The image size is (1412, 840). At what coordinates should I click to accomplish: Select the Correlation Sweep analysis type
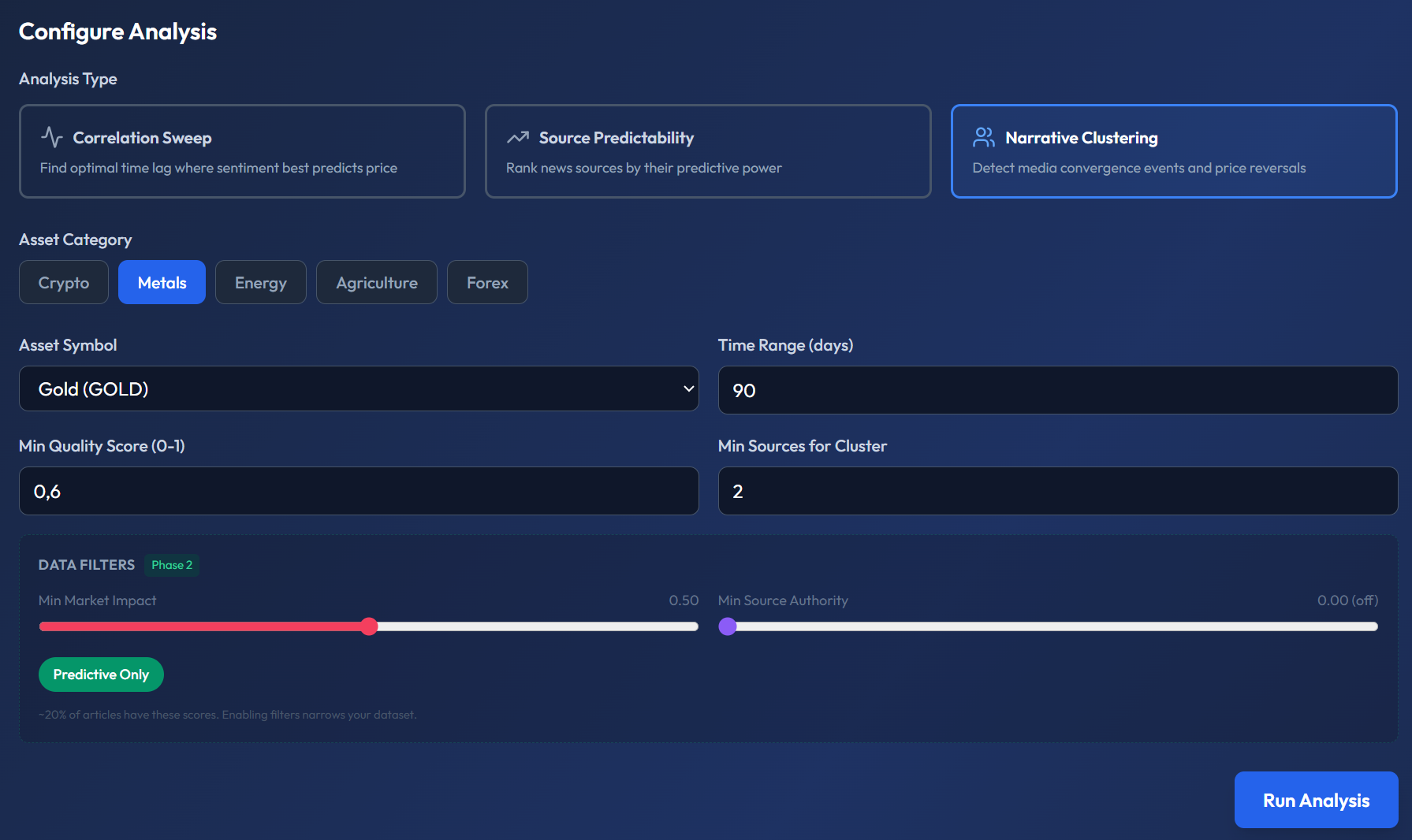pyautogui.click(x=242, y=151)
